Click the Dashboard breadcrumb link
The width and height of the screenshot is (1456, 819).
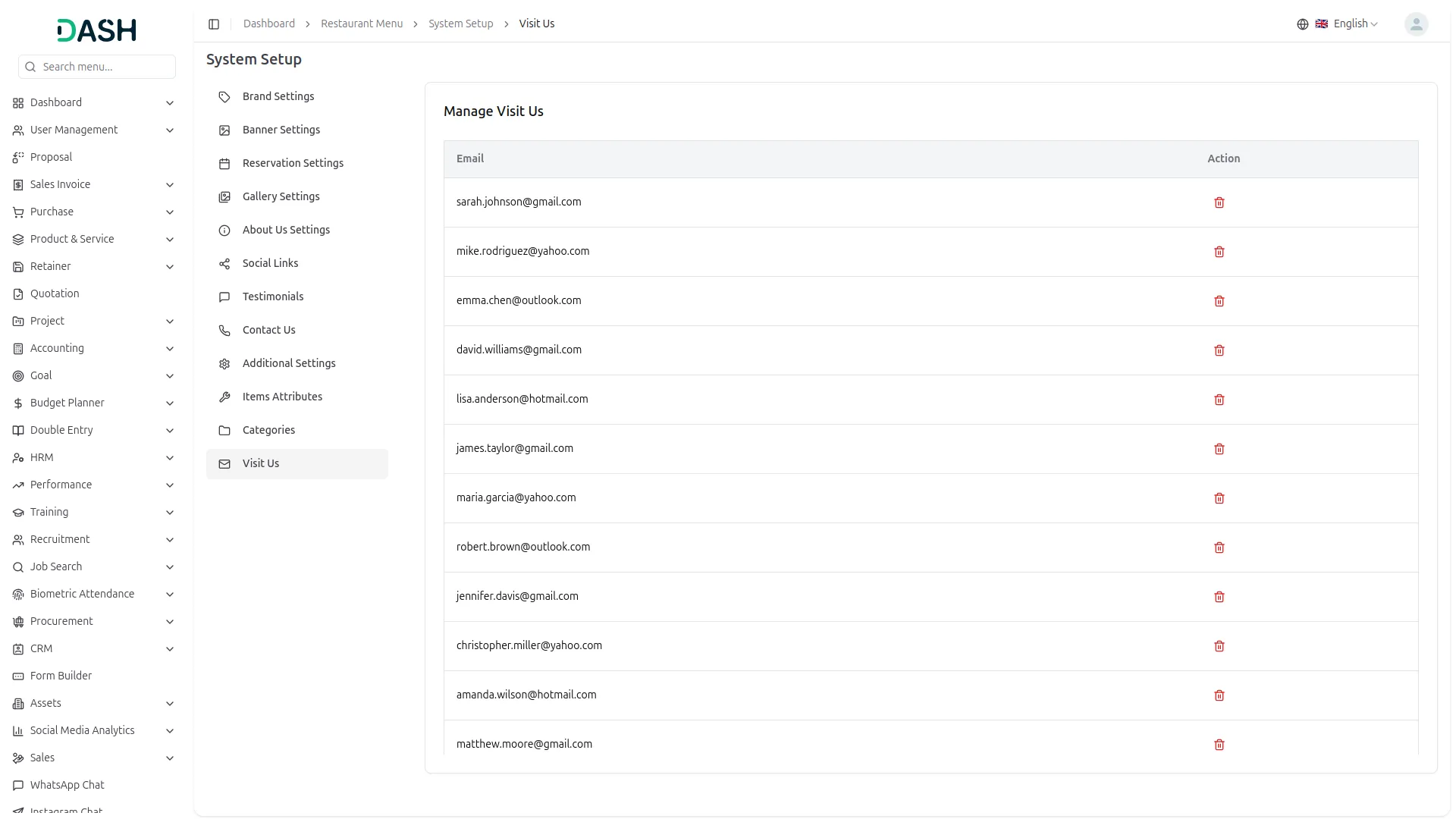268,24
